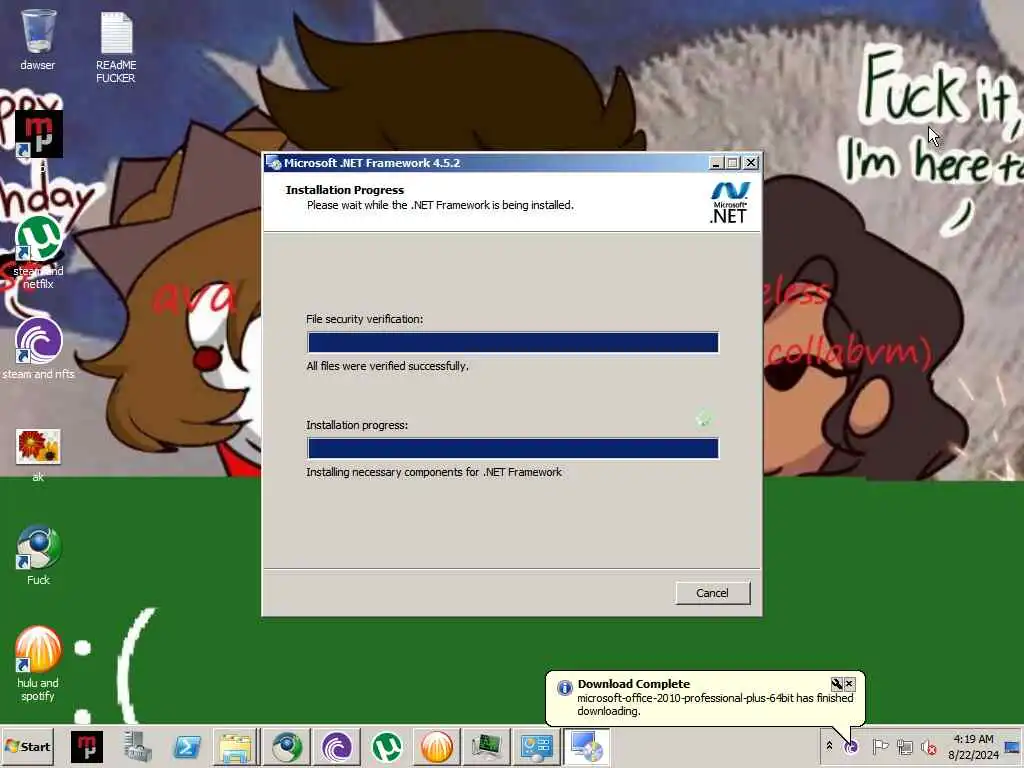Click the 'File security verification:' label

point(364,319)
